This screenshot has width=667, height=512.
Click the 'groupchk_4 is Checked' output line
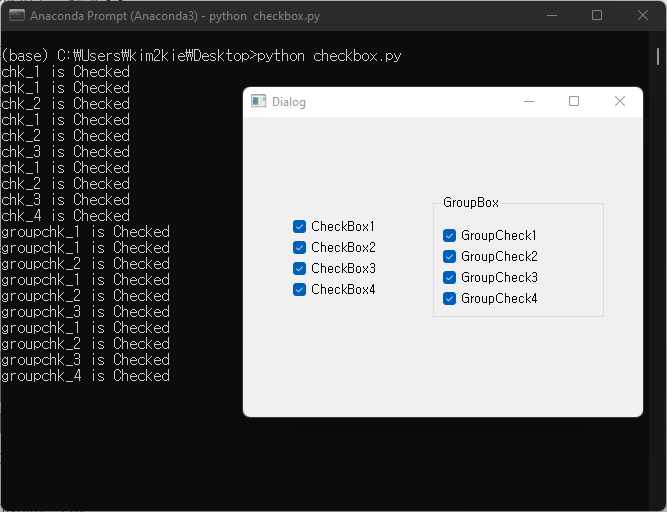(x=86, y=375)
